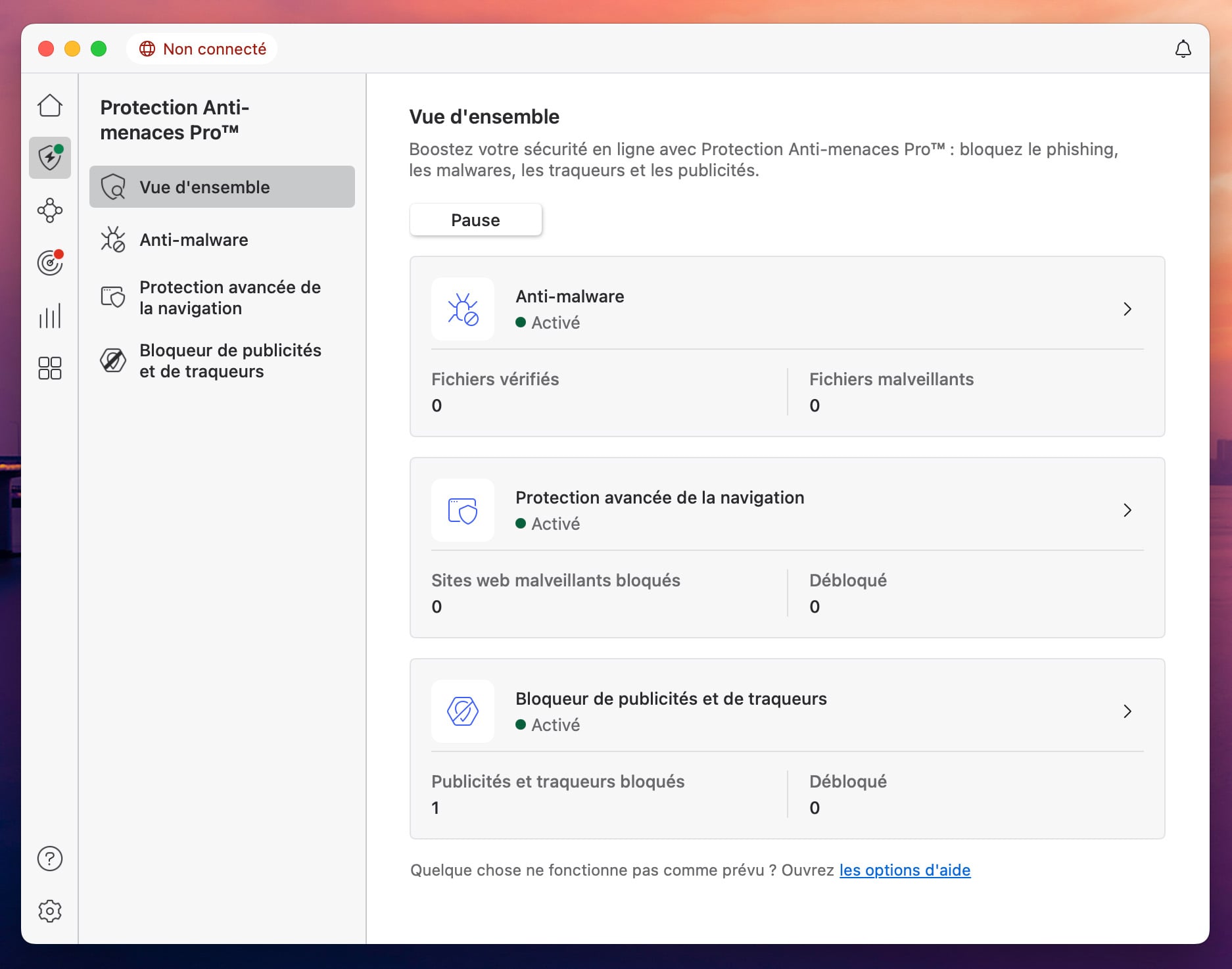Click the Anti-malware bug icon tile

(462, 309)
